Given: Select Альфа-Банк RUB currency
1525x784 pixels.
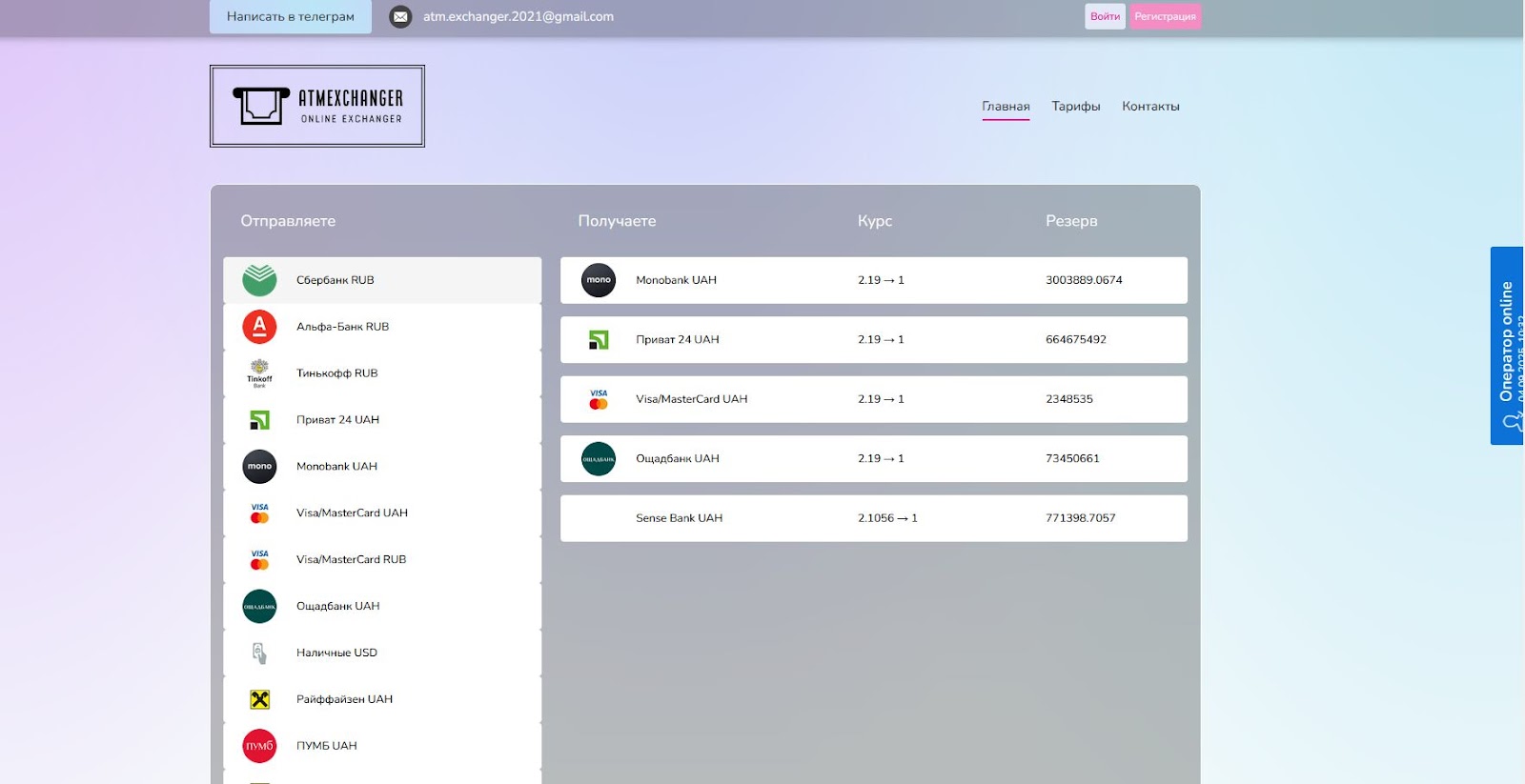Looking at the screenshot, I should click(382, 327).
